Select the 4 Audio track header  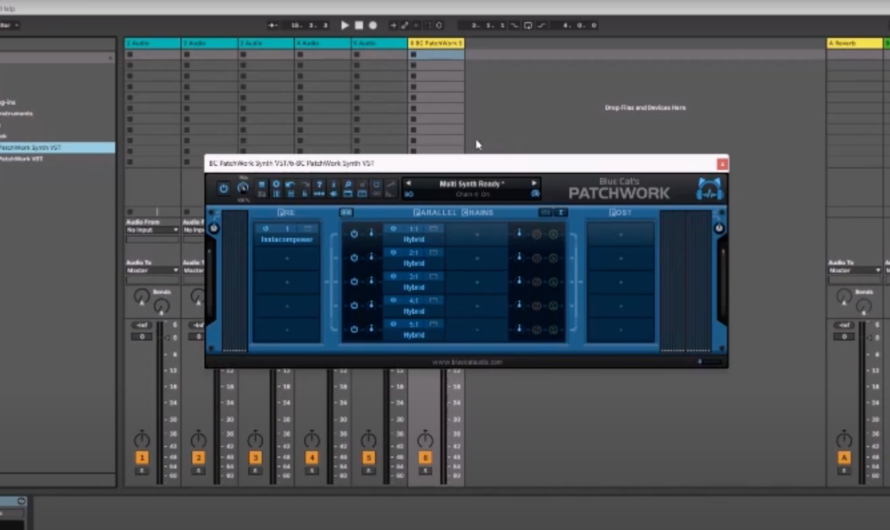tap(322, 43)
